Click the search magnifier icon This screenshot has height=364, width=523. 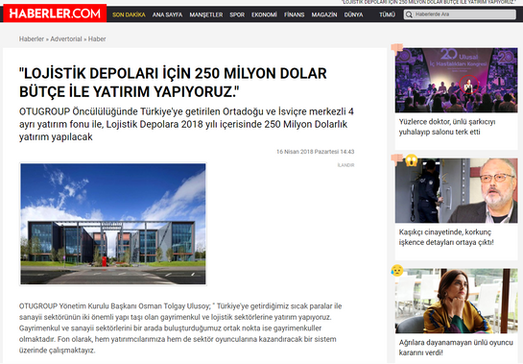(409, 15)
